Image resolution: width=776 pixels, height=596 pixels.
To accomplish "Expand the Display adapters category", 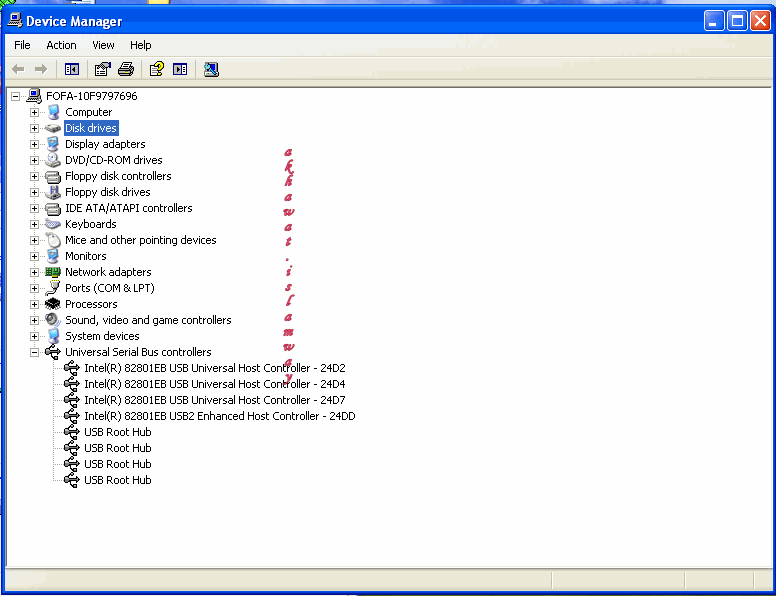I will [34, 144].
